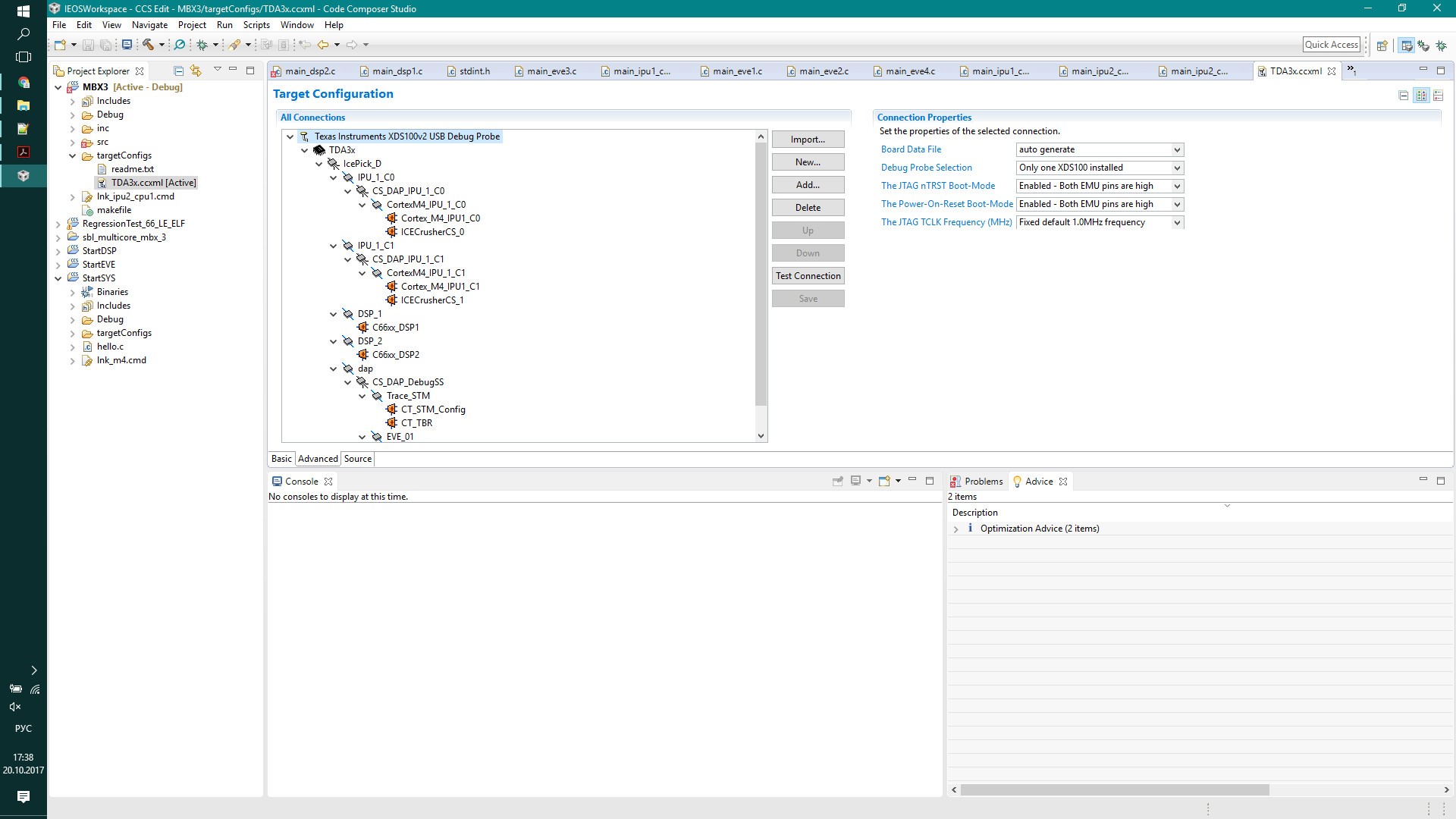The width and height of the screenshot is (1456, 819).
Task: Click Advice view horizontal scrollbar
Action: pos(1115,789)
